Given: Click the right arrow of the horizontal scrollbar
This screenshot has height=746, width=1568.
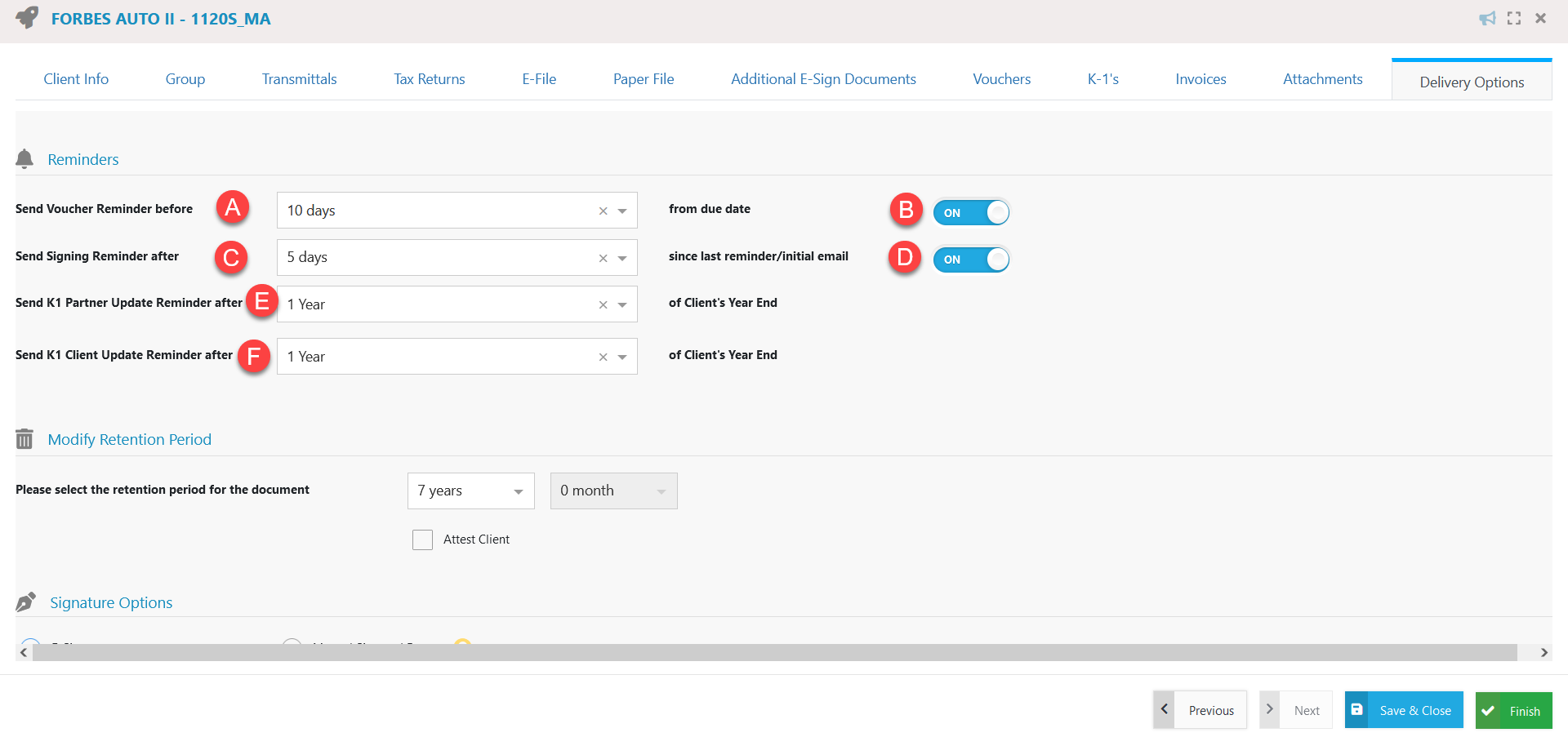Looking at the screenshot, I should click(x=1543, y=652).
